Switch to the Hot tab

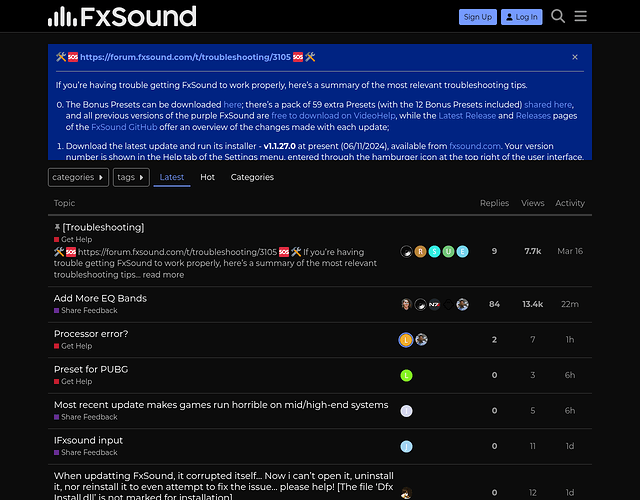coord(207,177)
